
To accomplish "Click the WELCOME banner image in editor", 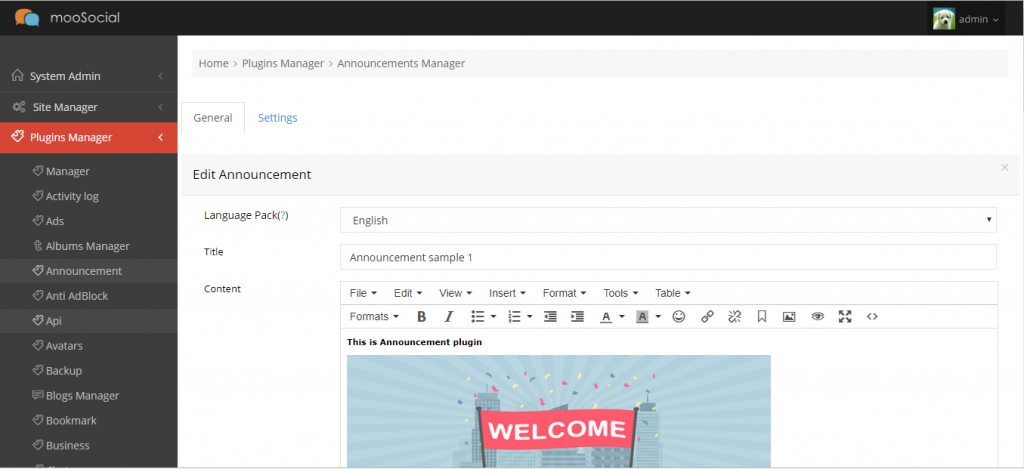I will [x=558, y=412].
